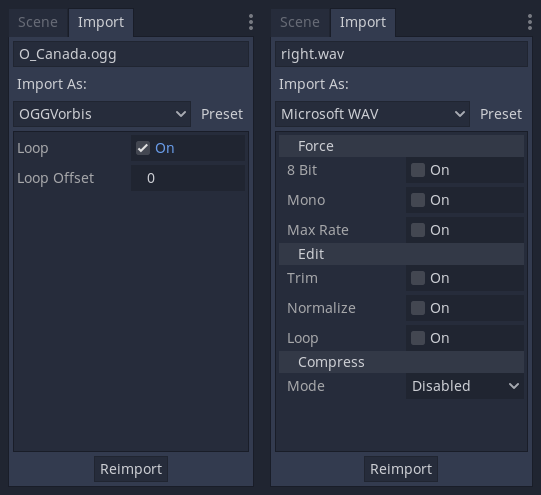
Task: Enable the Mono checkbox
Action: pyautogui.click(x=417, y=200)
